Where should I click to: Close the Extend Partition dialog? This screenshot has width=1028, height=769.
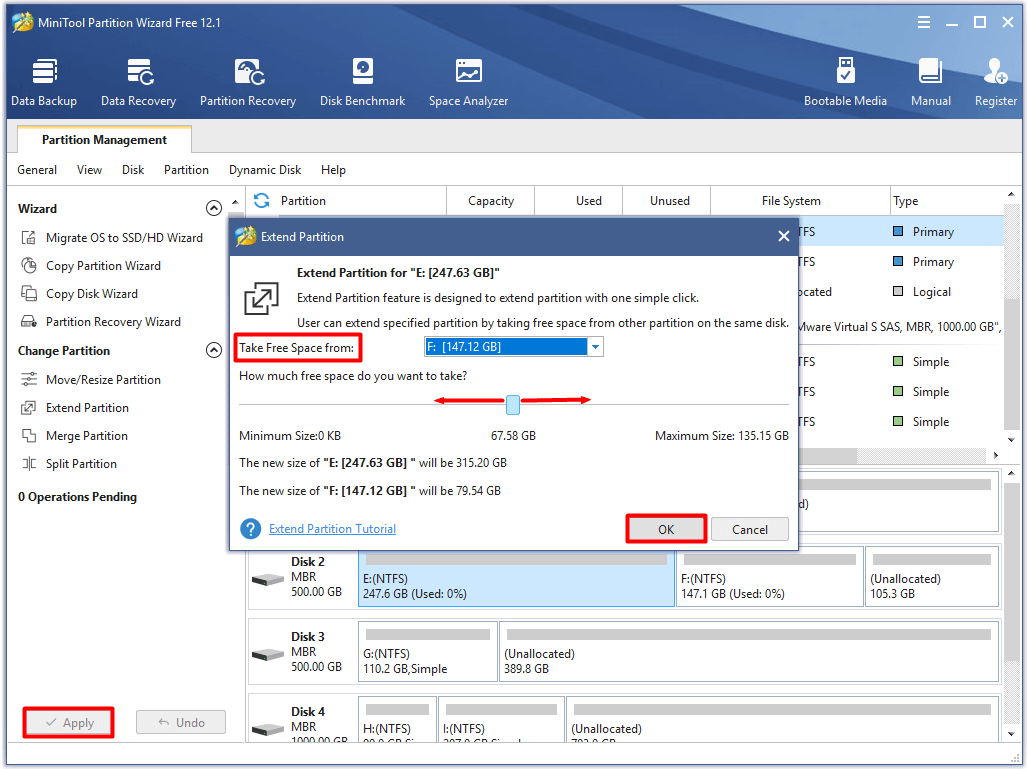point(783,237)
